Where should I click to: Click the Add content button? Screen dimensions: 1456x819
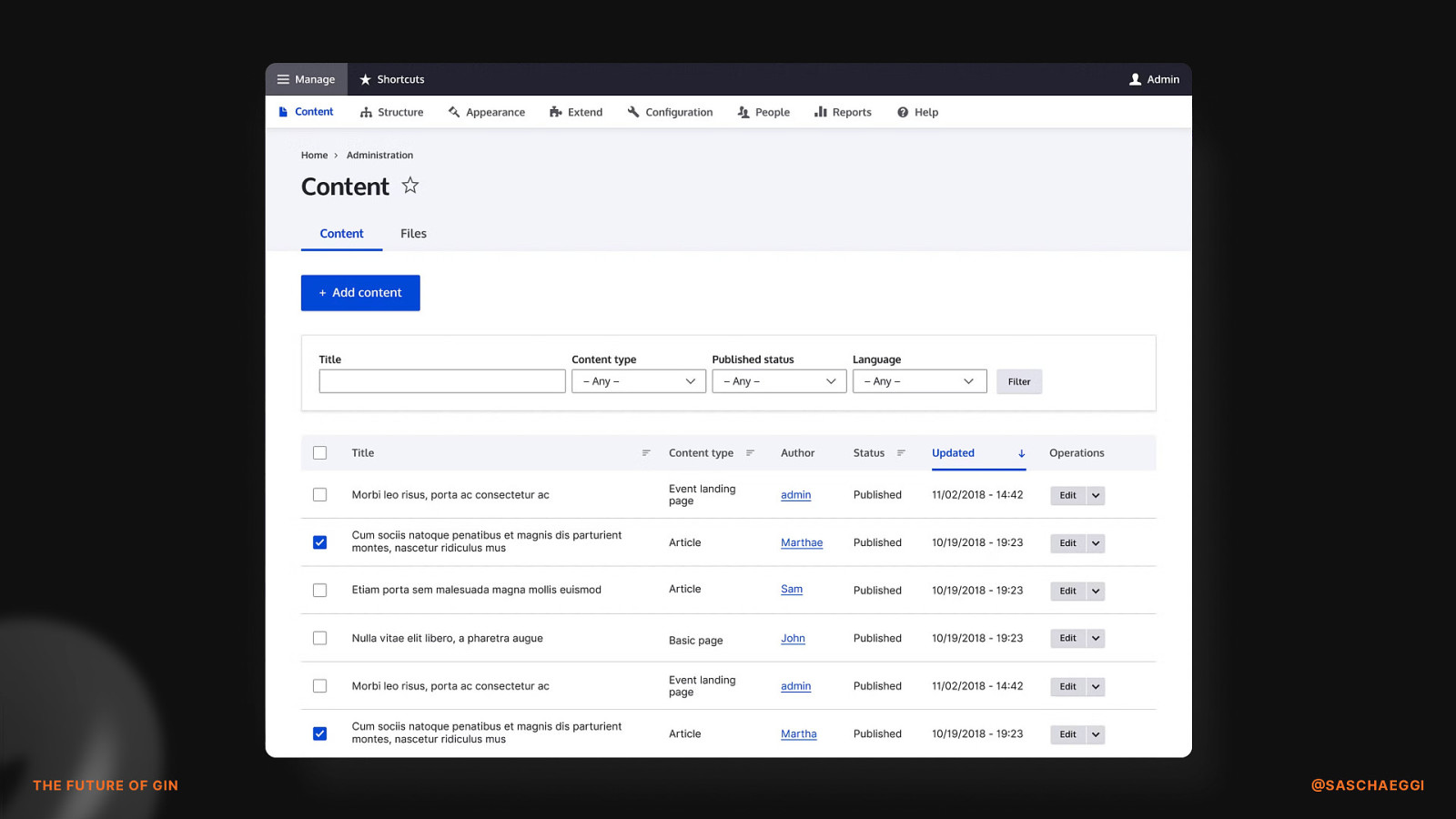coord(360,293)
